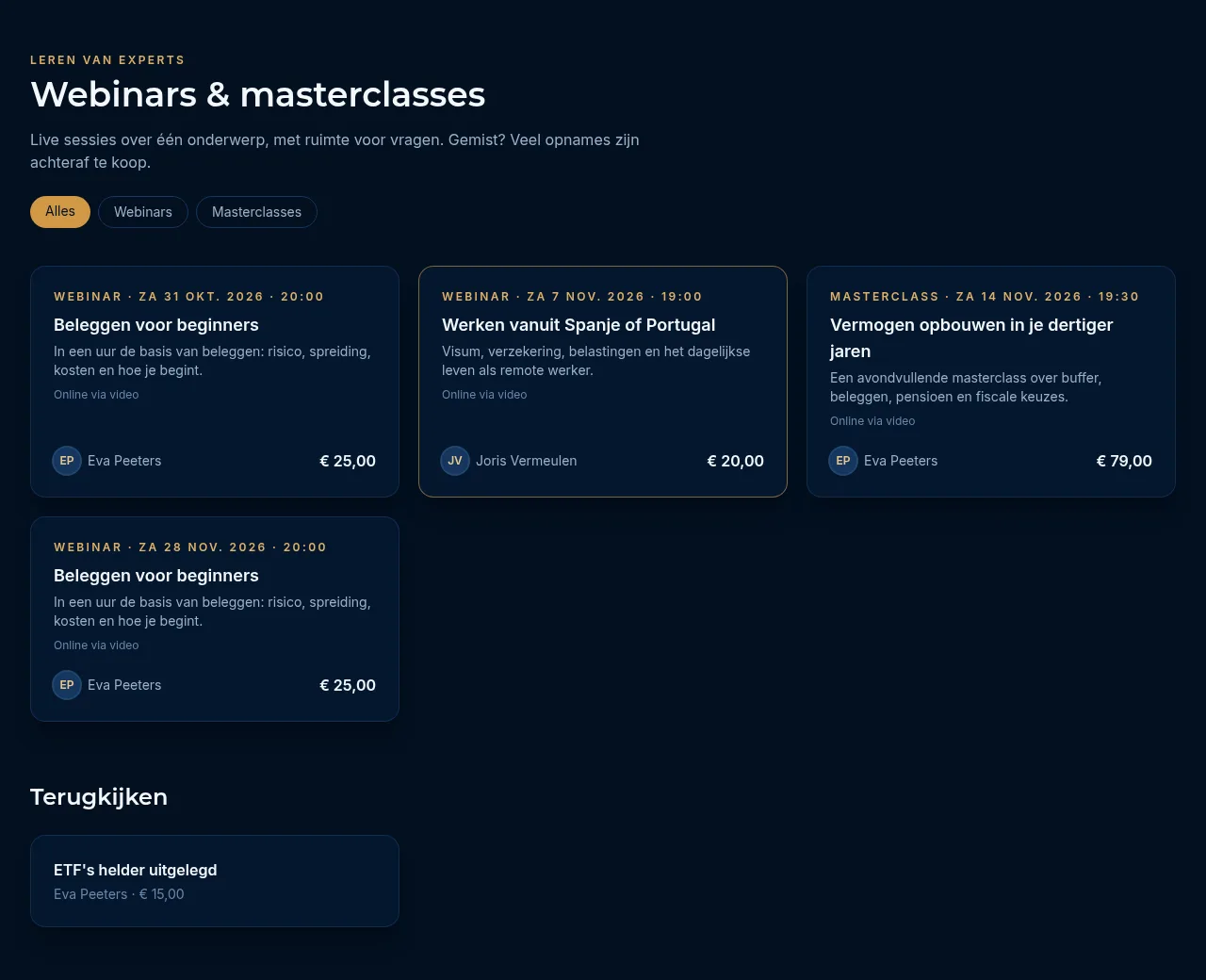Click the € 25,00 price on 28 nov. card

[x=348, y=685]
